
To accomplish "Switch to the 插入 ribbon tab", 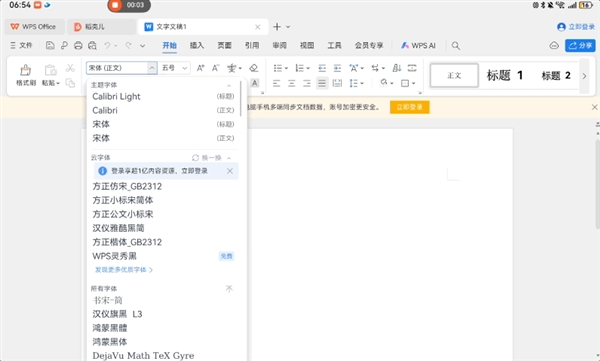I will pyautogui.click(x=197, y=46).
